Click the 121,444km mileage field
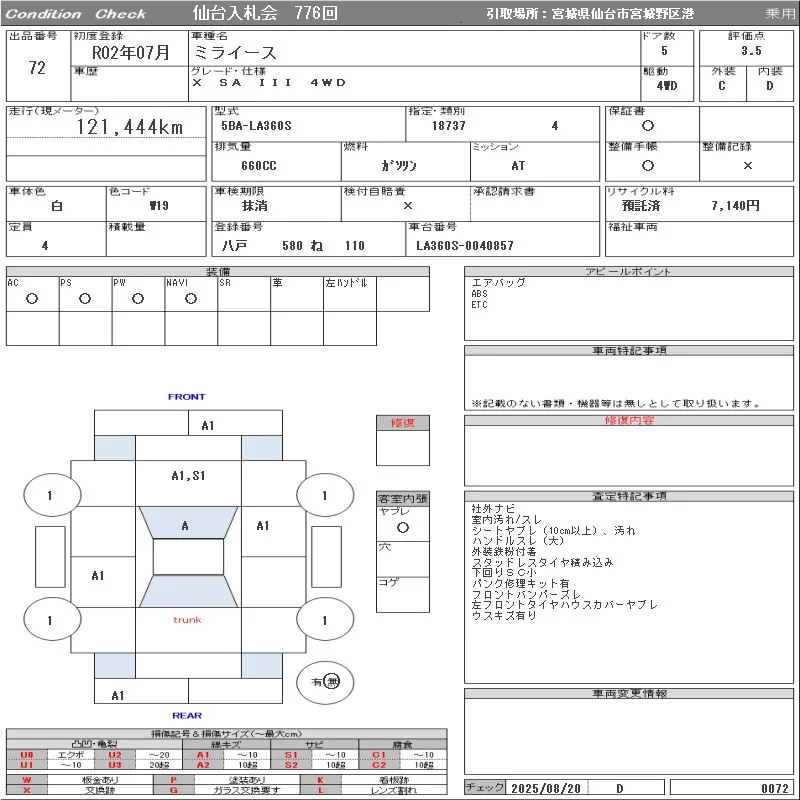The height and width of the screenshot is (800, 800). tap(130, 127)
